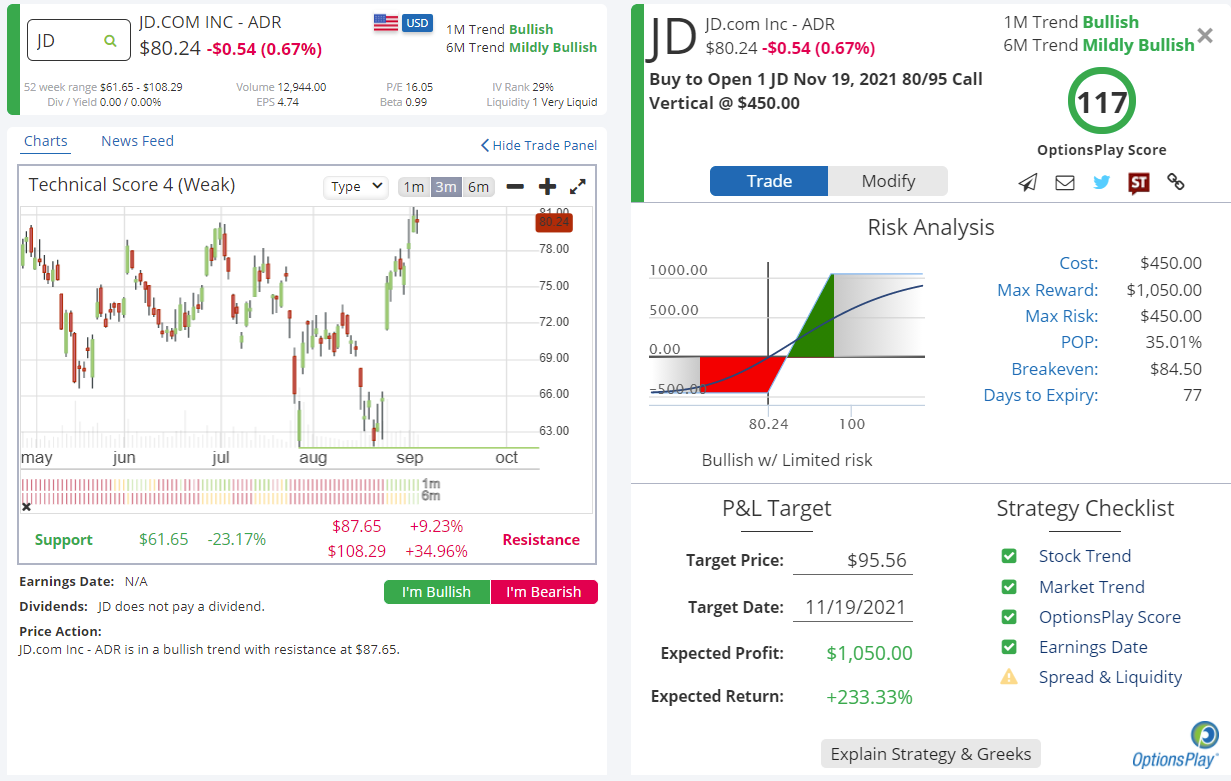Screen dimensions: 1231x781
Task: Open the Charts tab
Action: 46,141
